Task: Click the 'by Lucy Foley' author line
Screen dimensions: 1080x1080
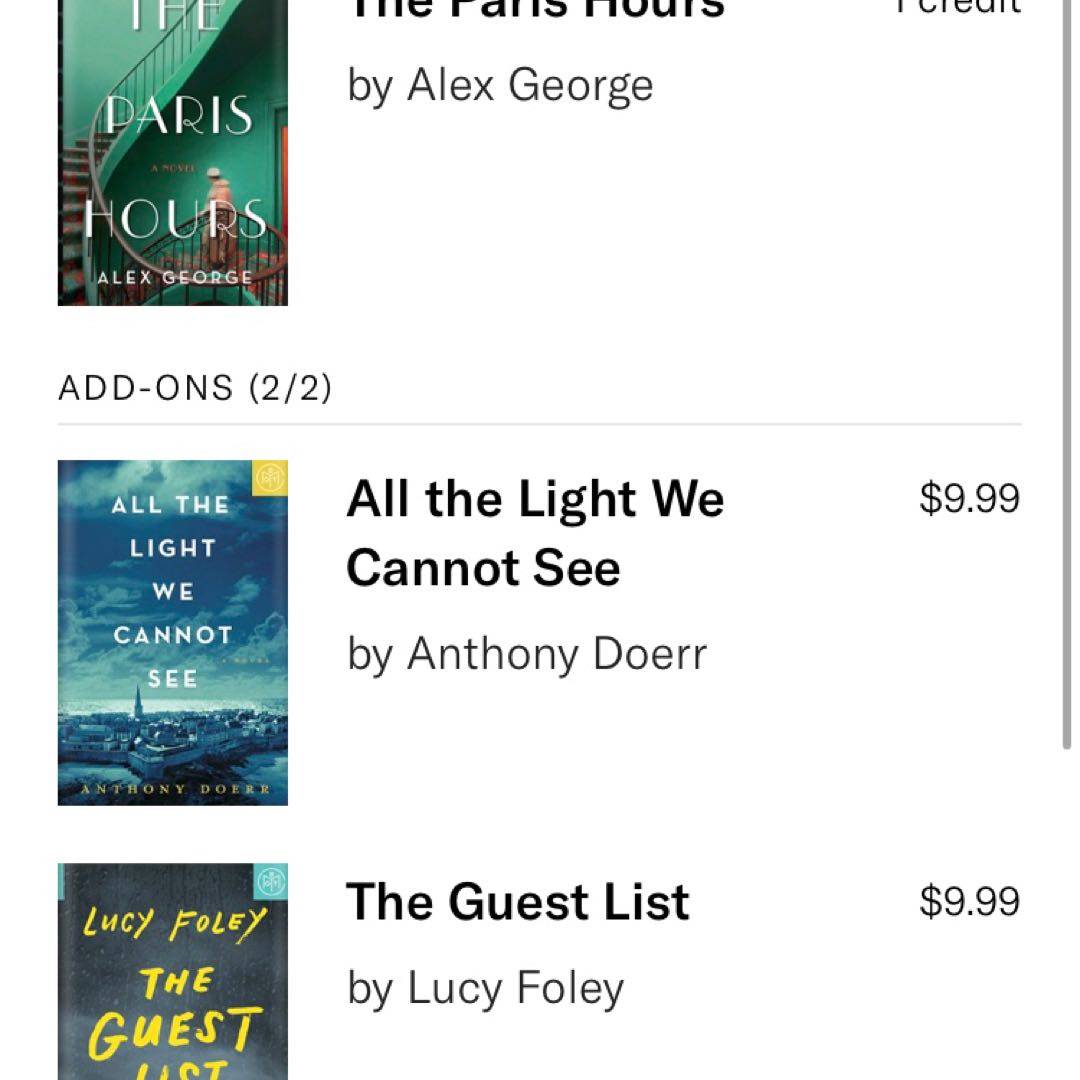Action: pyautogui.click(x=485, y=989)
